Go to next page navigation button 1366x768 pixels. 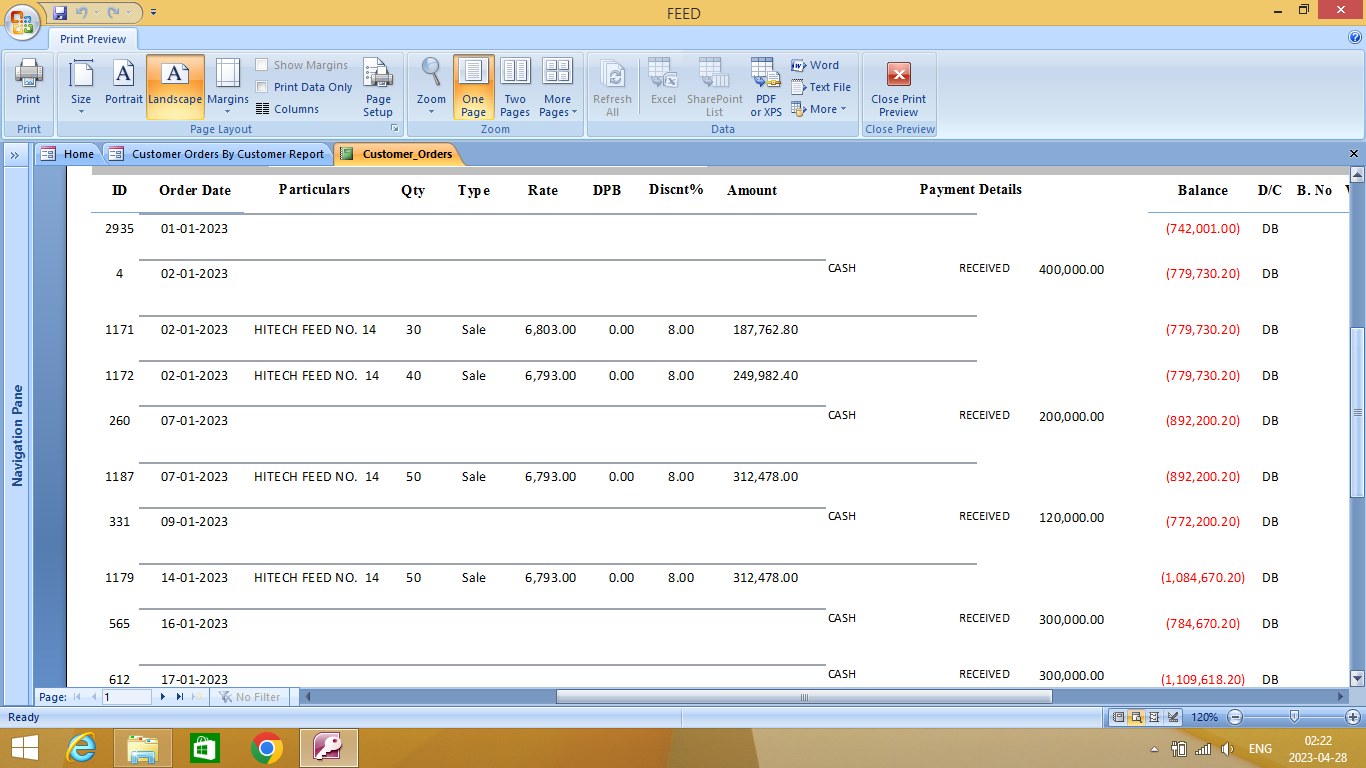click(163, 696)
